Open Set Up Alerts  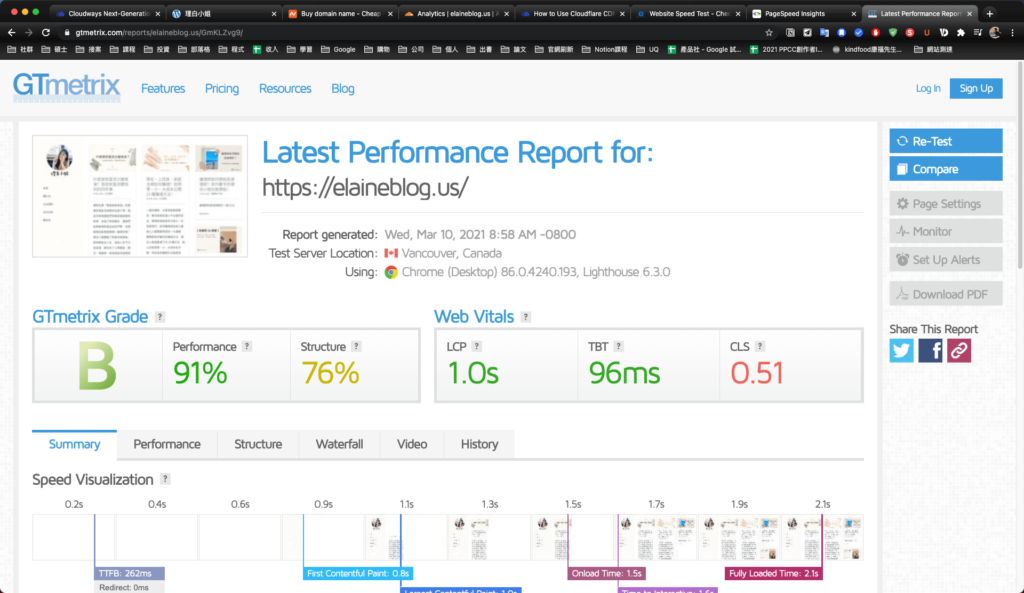(x=946, y=259)
